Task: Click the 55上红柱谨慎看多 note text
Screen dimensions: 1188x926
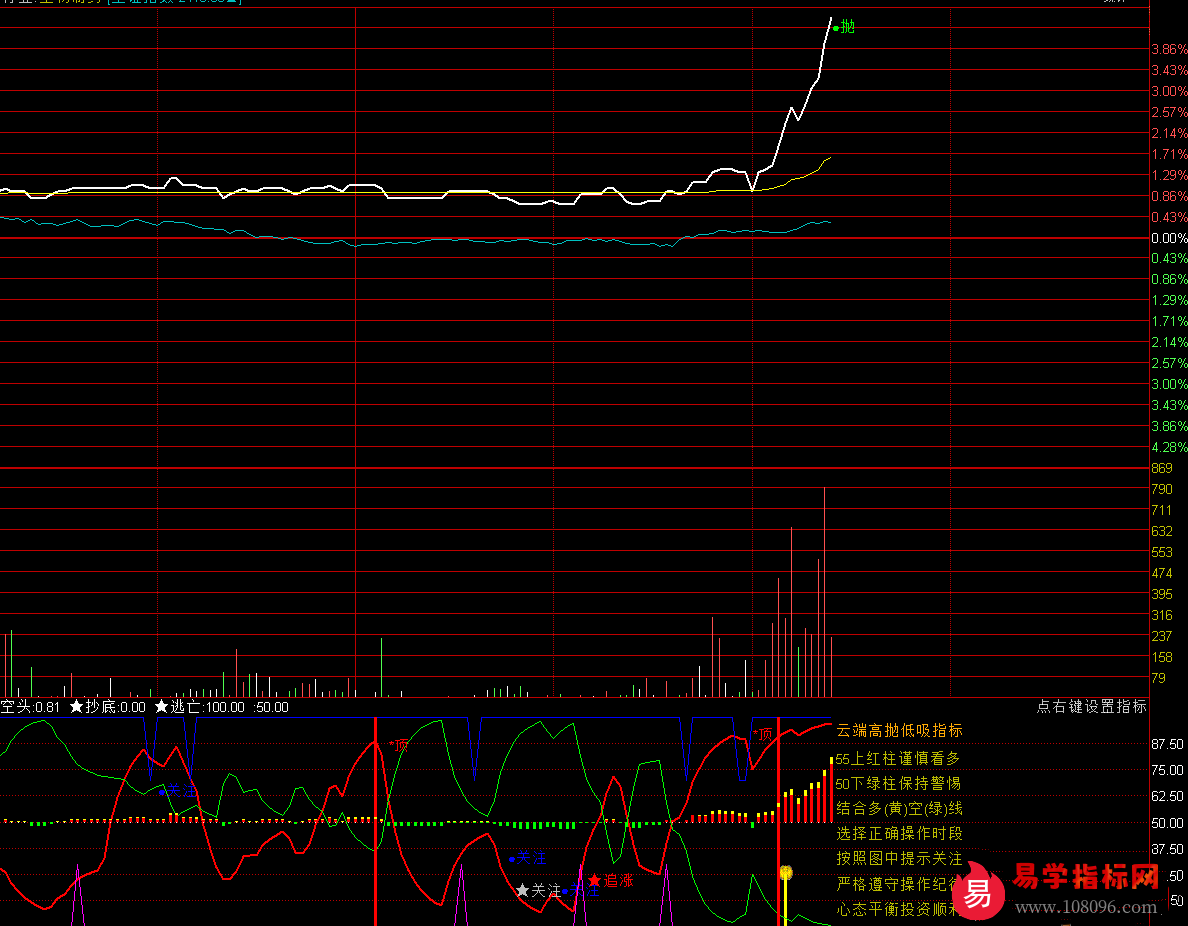Action: [898, 758]
